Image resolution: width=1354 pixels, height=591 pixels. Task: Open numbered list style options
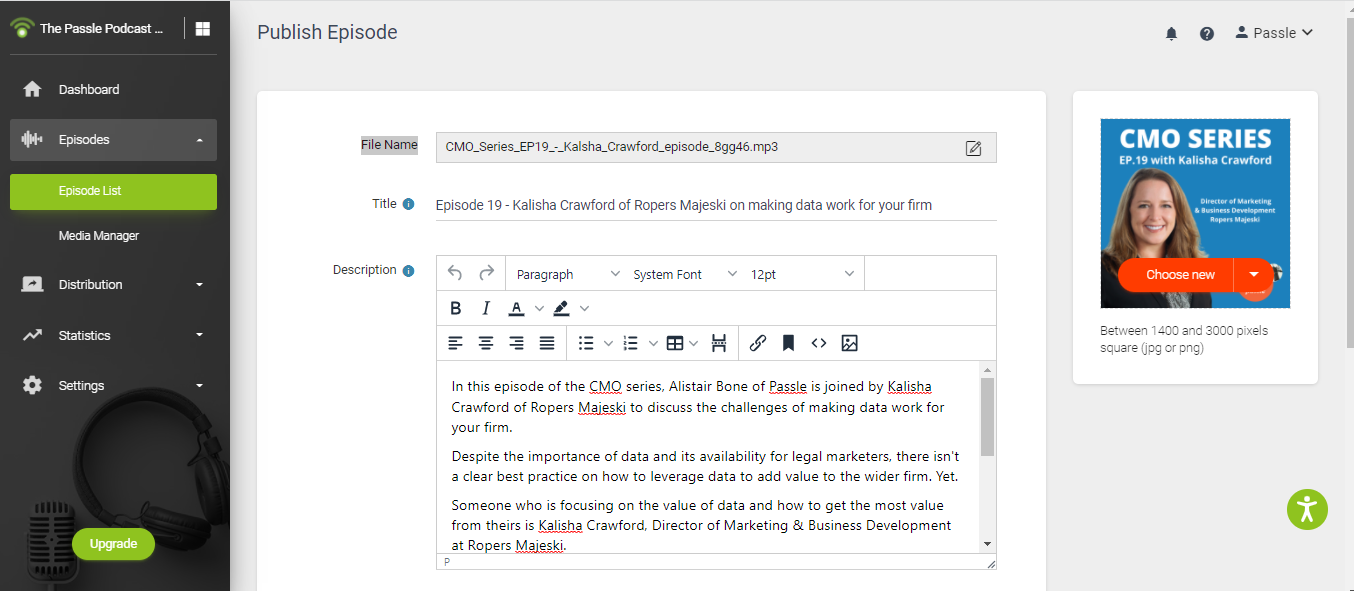653,343
